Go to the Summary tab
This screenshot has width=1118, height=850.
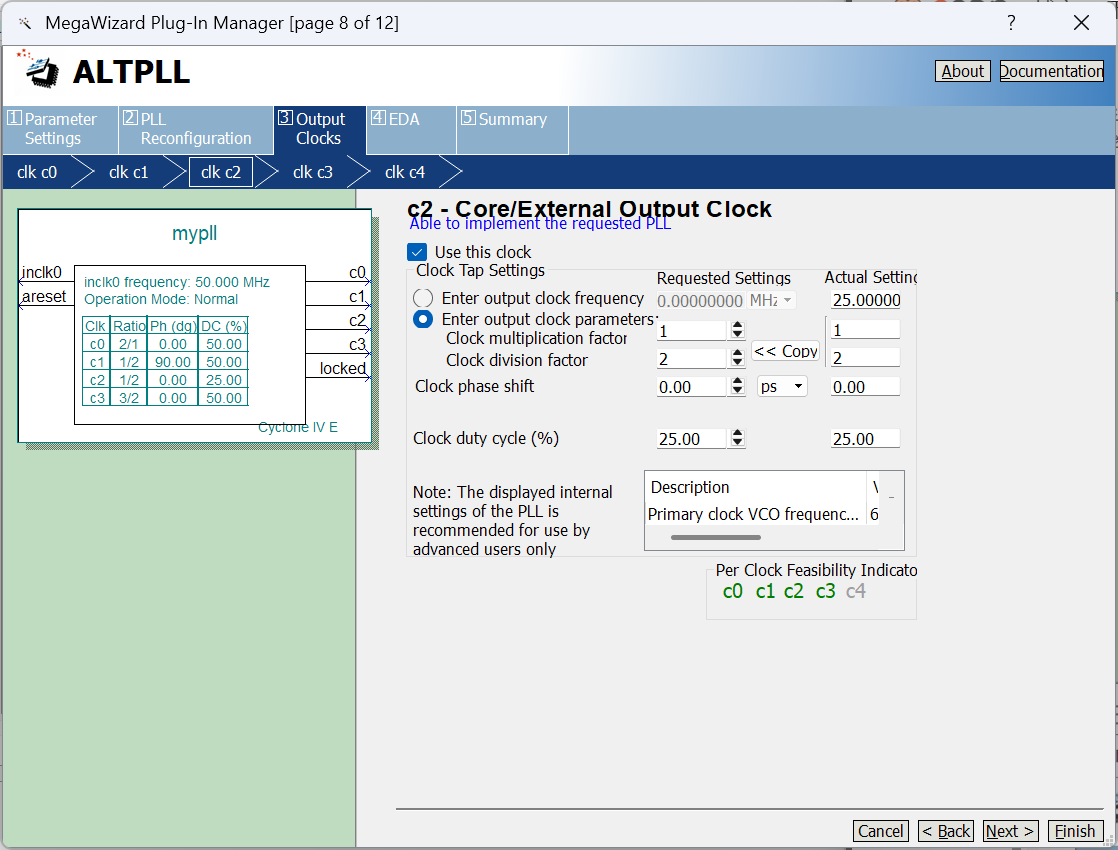pos(512,129)
